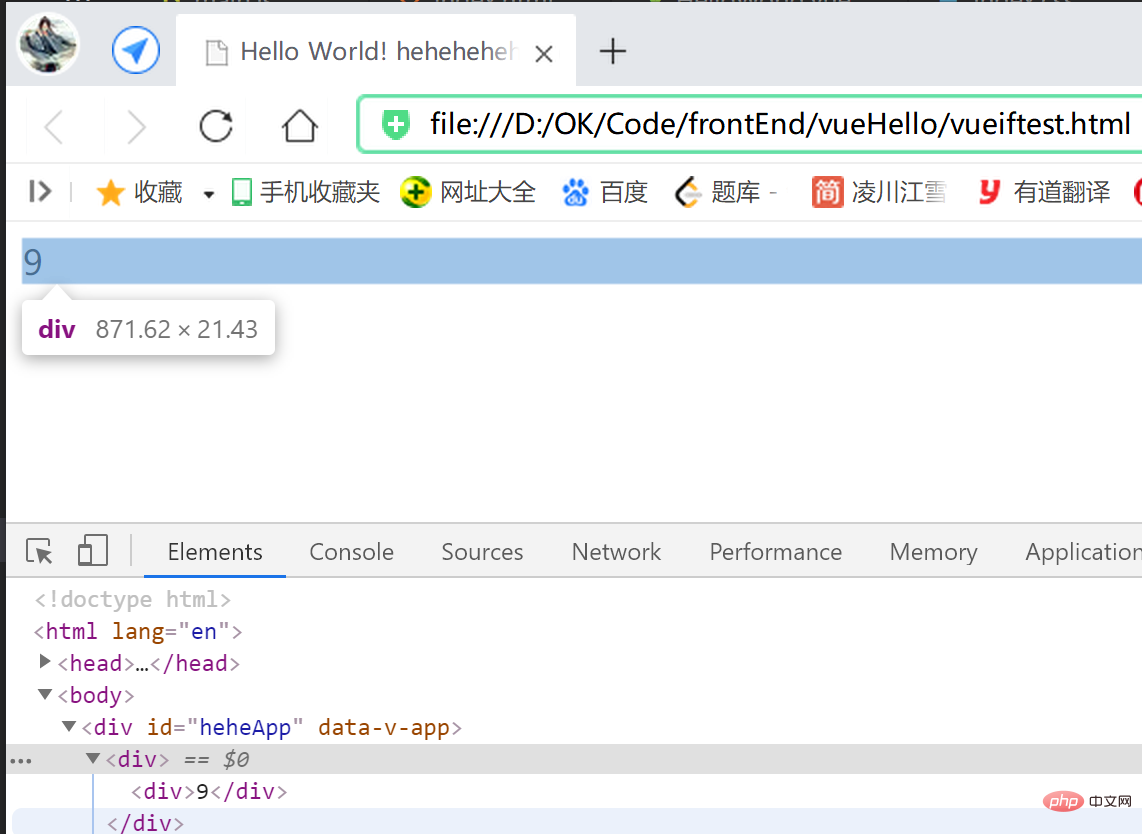This screenshot has height=834, width=1142.
Task: Collapse the body element tree
Action: 45,694
